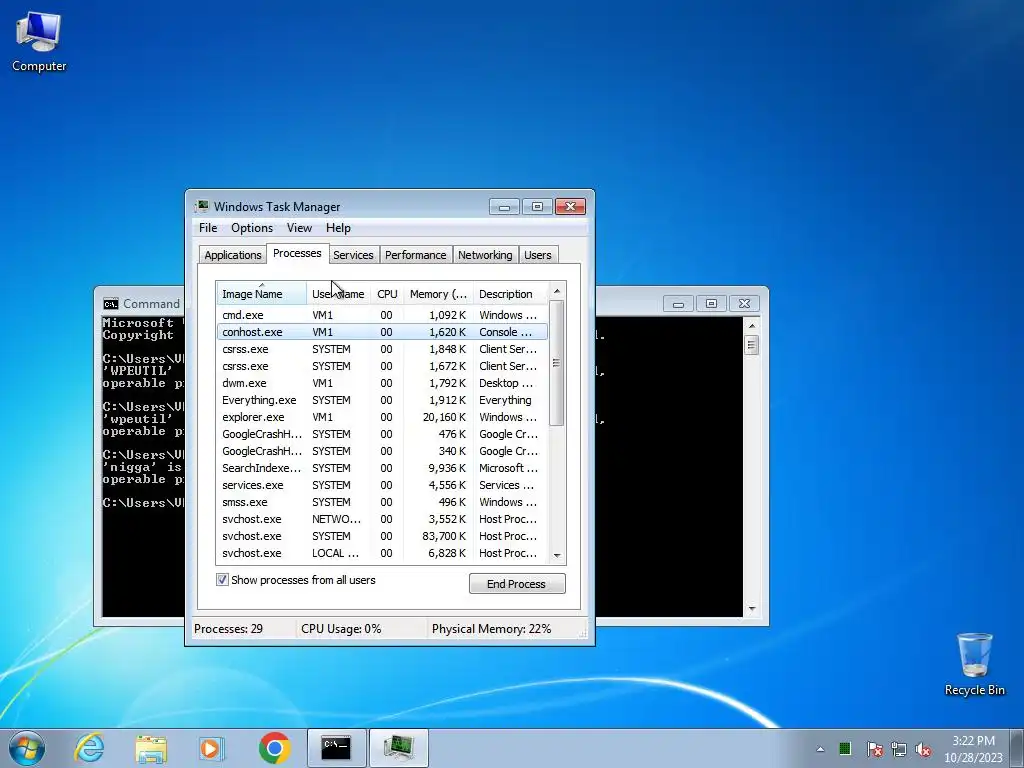Open the Windows Start orb

click(x=27, y=748)
